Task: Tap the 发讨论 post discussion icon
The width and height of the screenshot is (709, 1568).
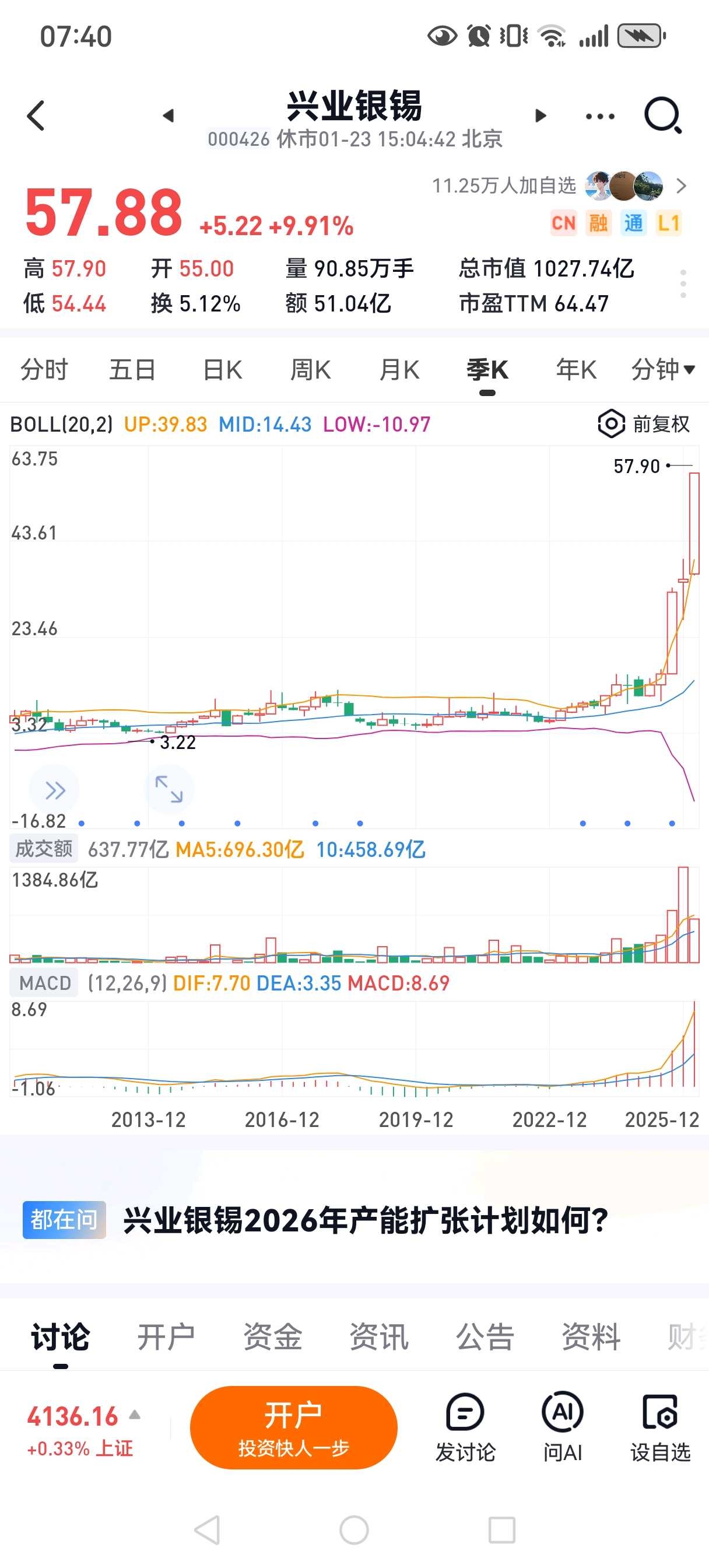Action: [x=465, y=1428]
